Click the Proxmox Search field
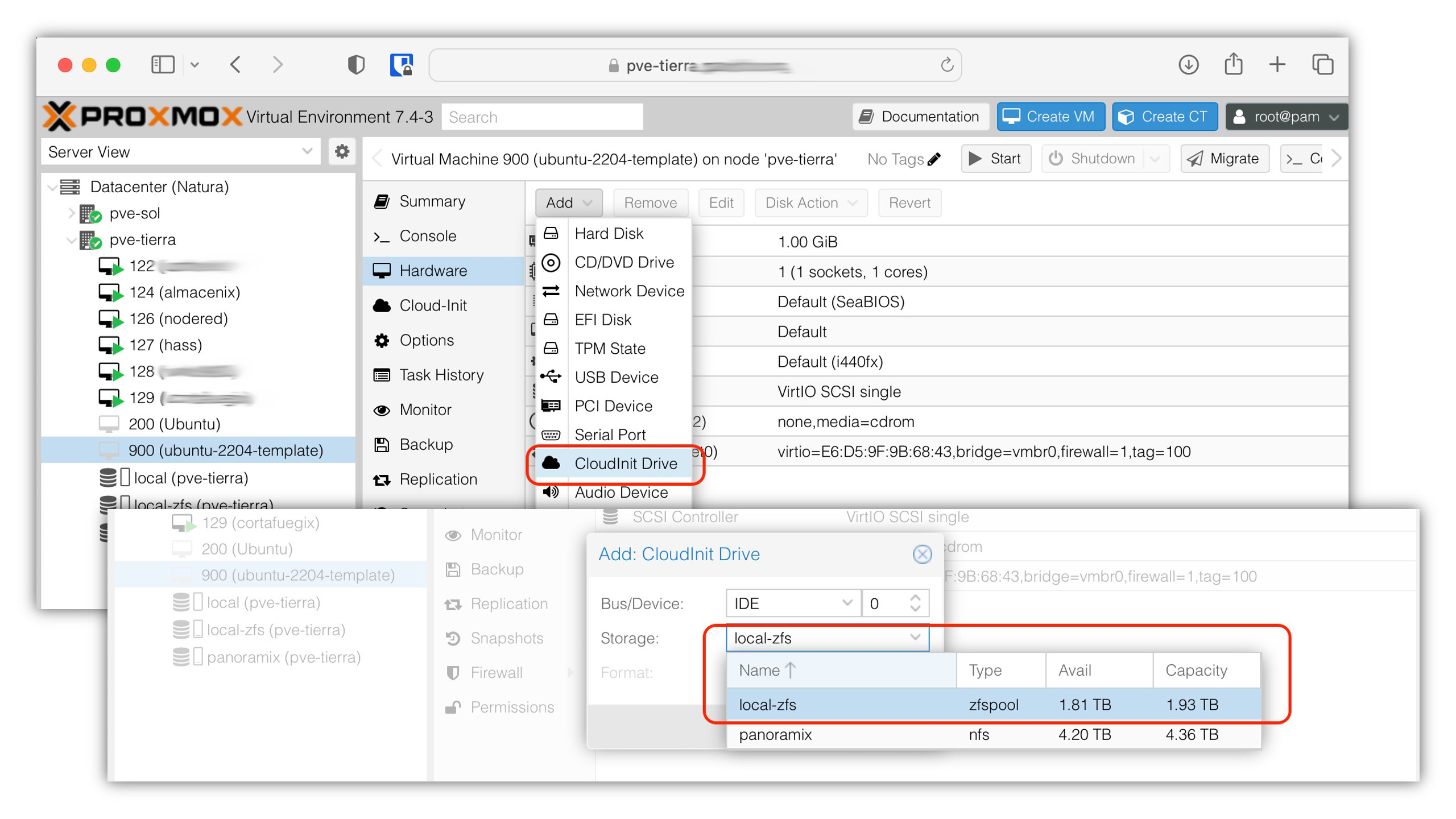 [542, 117]
